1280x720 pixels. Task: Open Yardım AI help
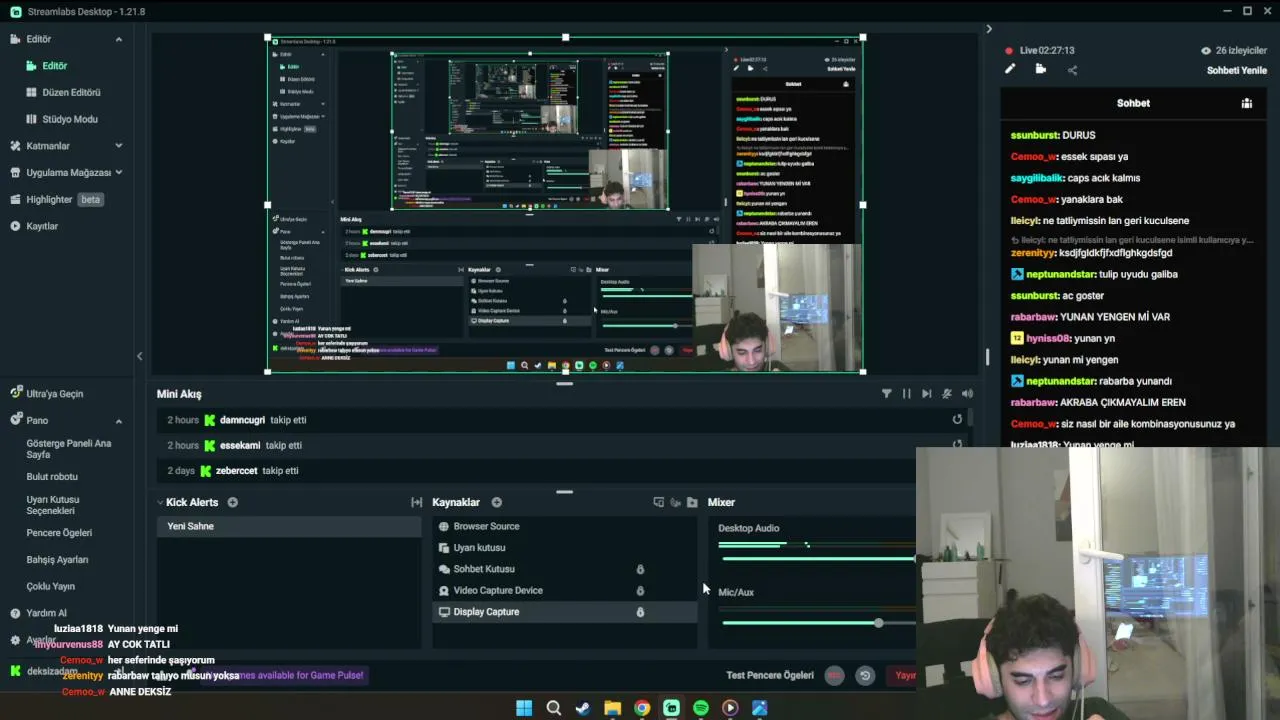tap(46, 613)
